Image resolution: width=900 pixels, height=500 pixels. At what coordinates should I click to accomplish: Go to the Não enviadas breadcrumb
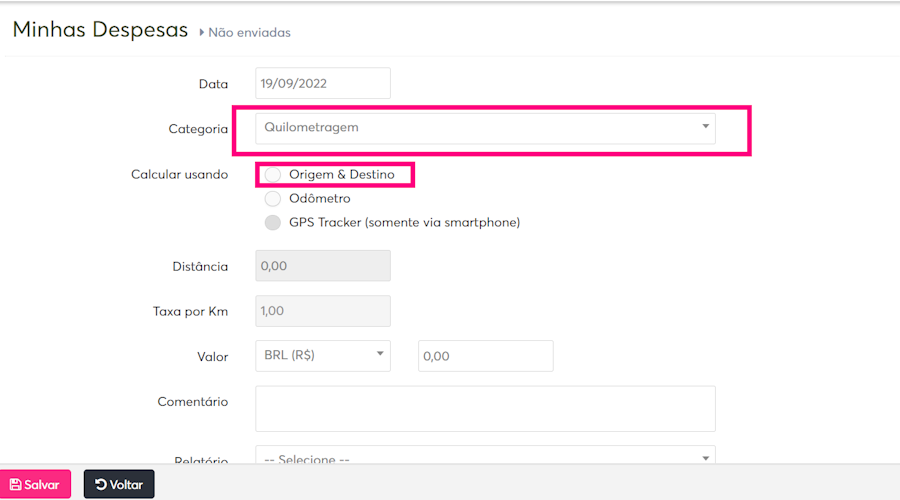249,33
